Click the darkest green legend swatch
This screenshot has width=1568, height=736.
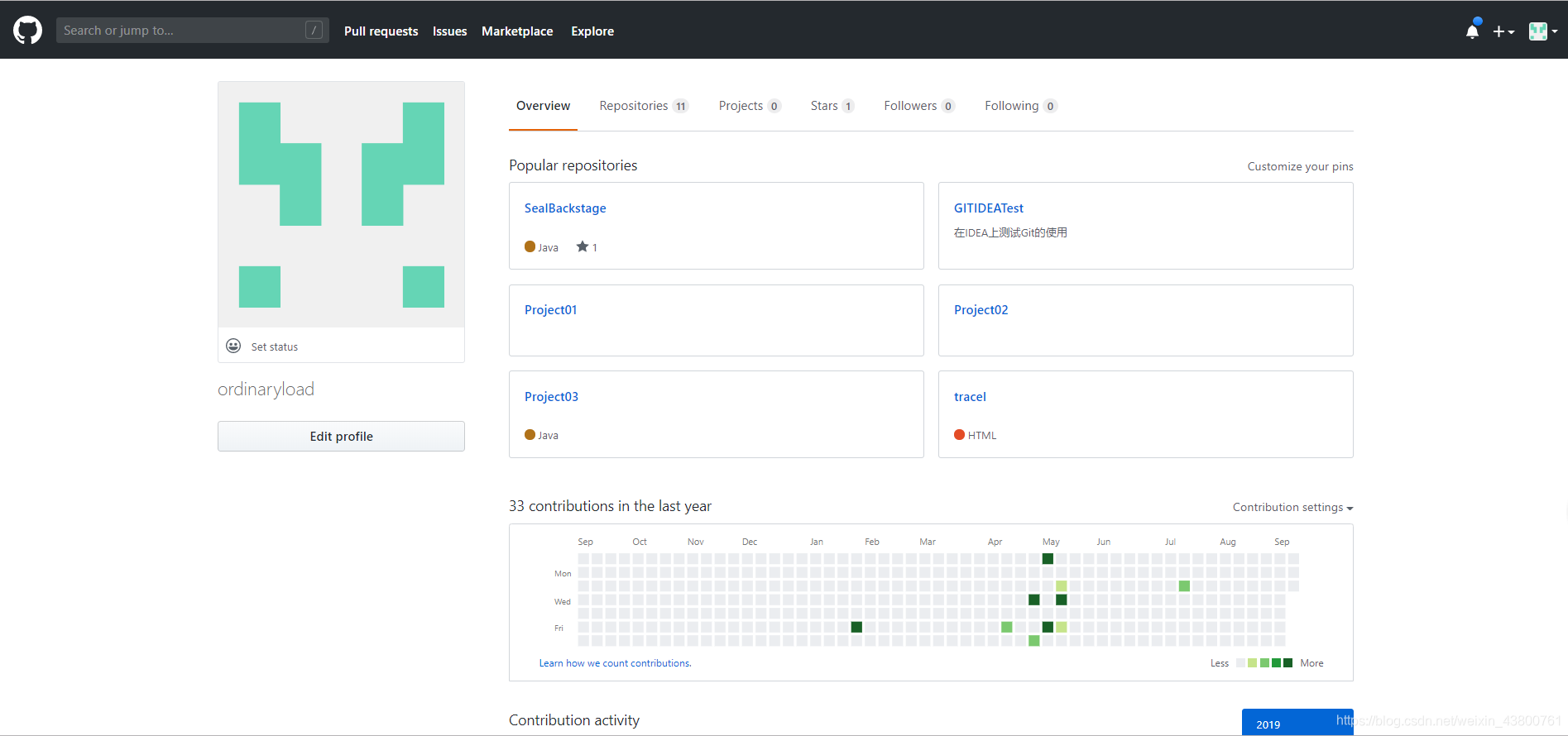click(x=1287, y=662)
